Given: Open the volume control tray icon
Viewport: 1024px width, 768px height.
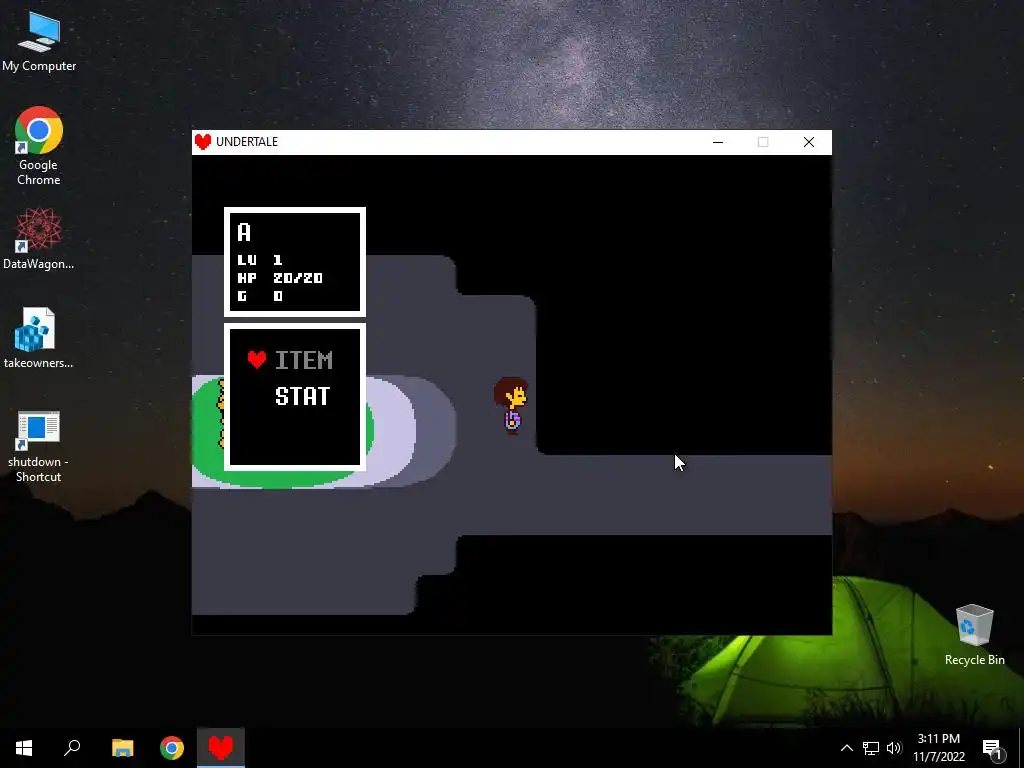Looking at the screenshot, I should (x=894, y=748).
